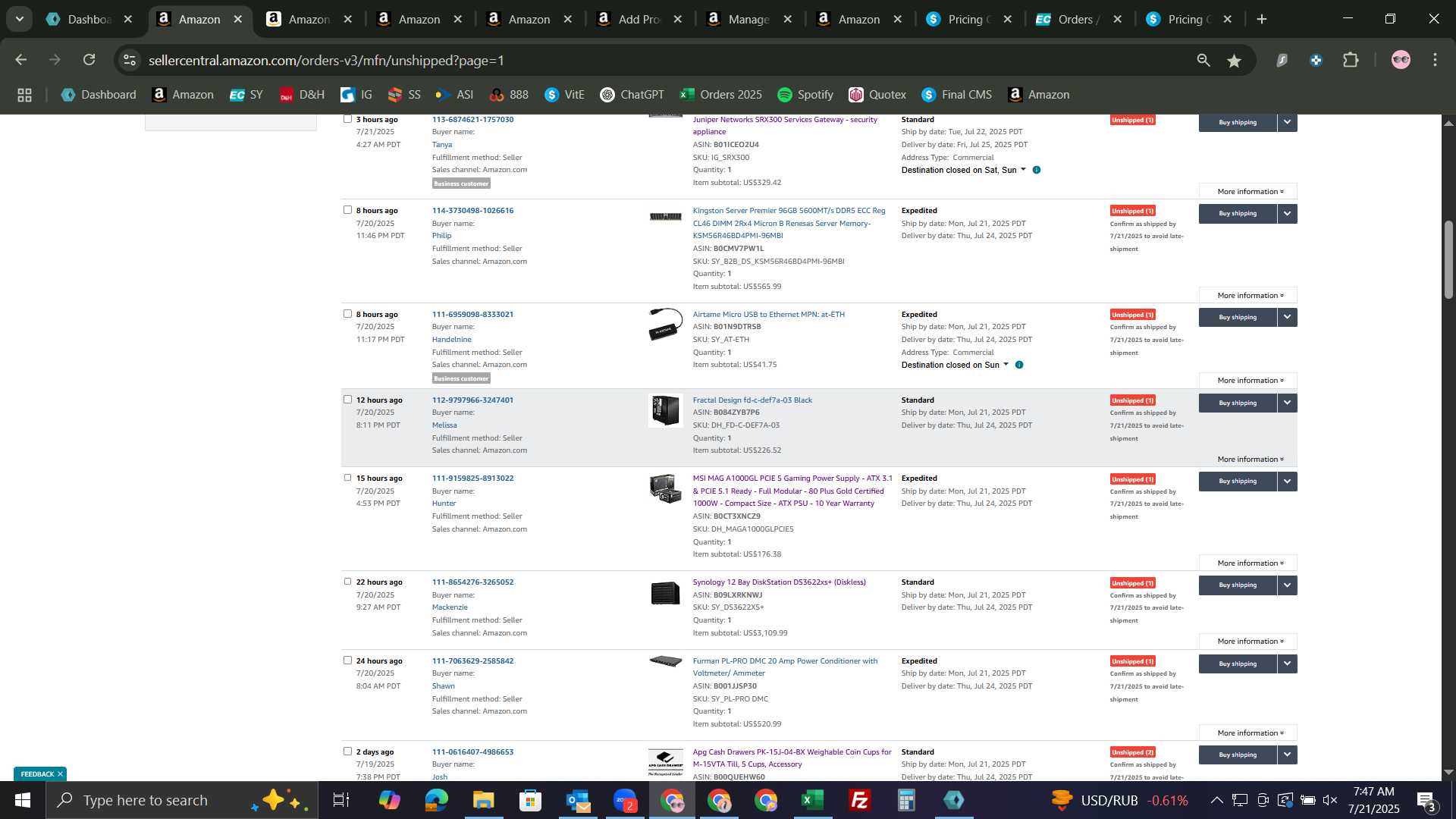Expand More information for Airtame order
Viewport: 1456px width, 819px height.
(1247, 381)
